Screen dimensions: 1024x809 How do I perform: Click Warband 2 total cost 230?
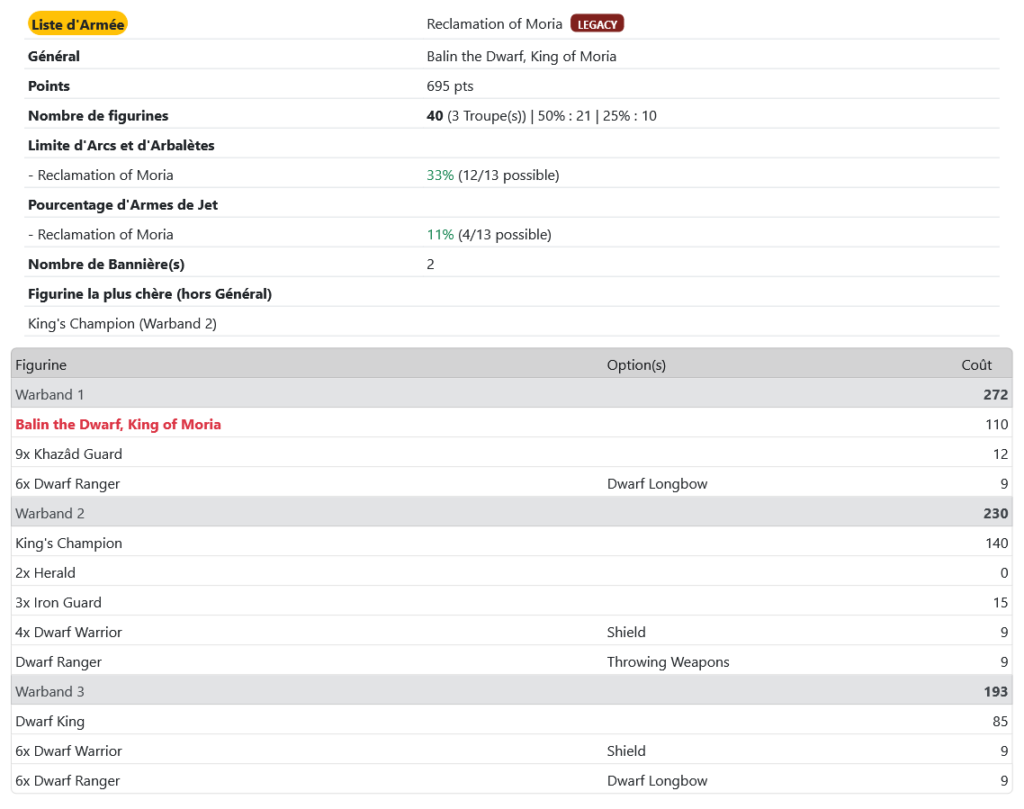(x=995, y=513)
